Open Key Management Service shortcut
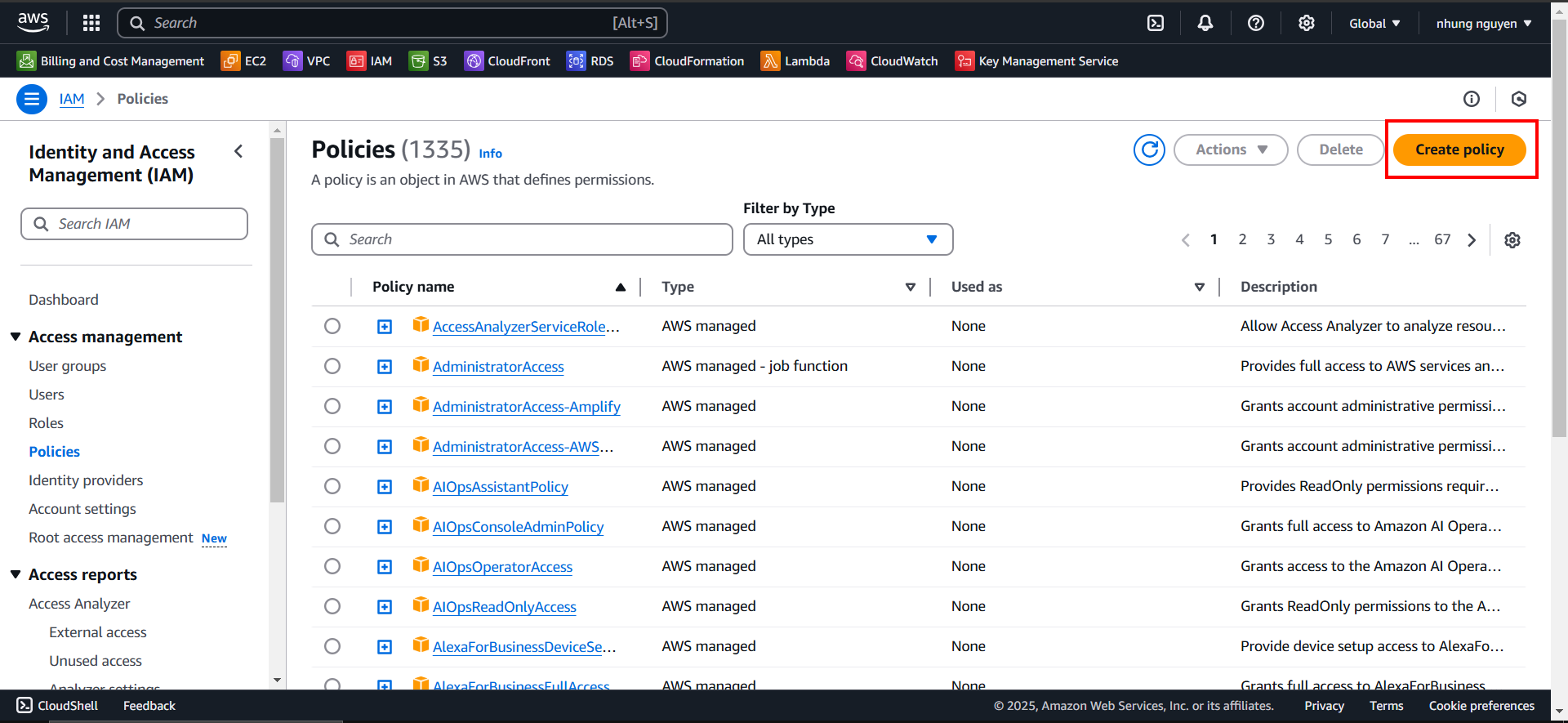Viewport: 1568px width, 723px height. [x=1037, y=61]
